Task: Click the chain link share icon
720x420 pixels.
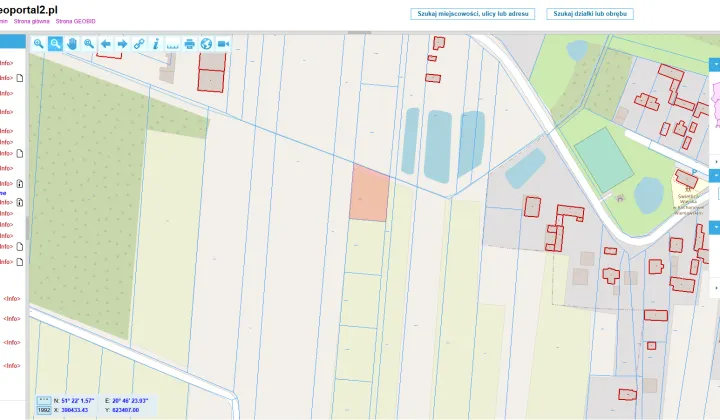Action: (139, 44)
